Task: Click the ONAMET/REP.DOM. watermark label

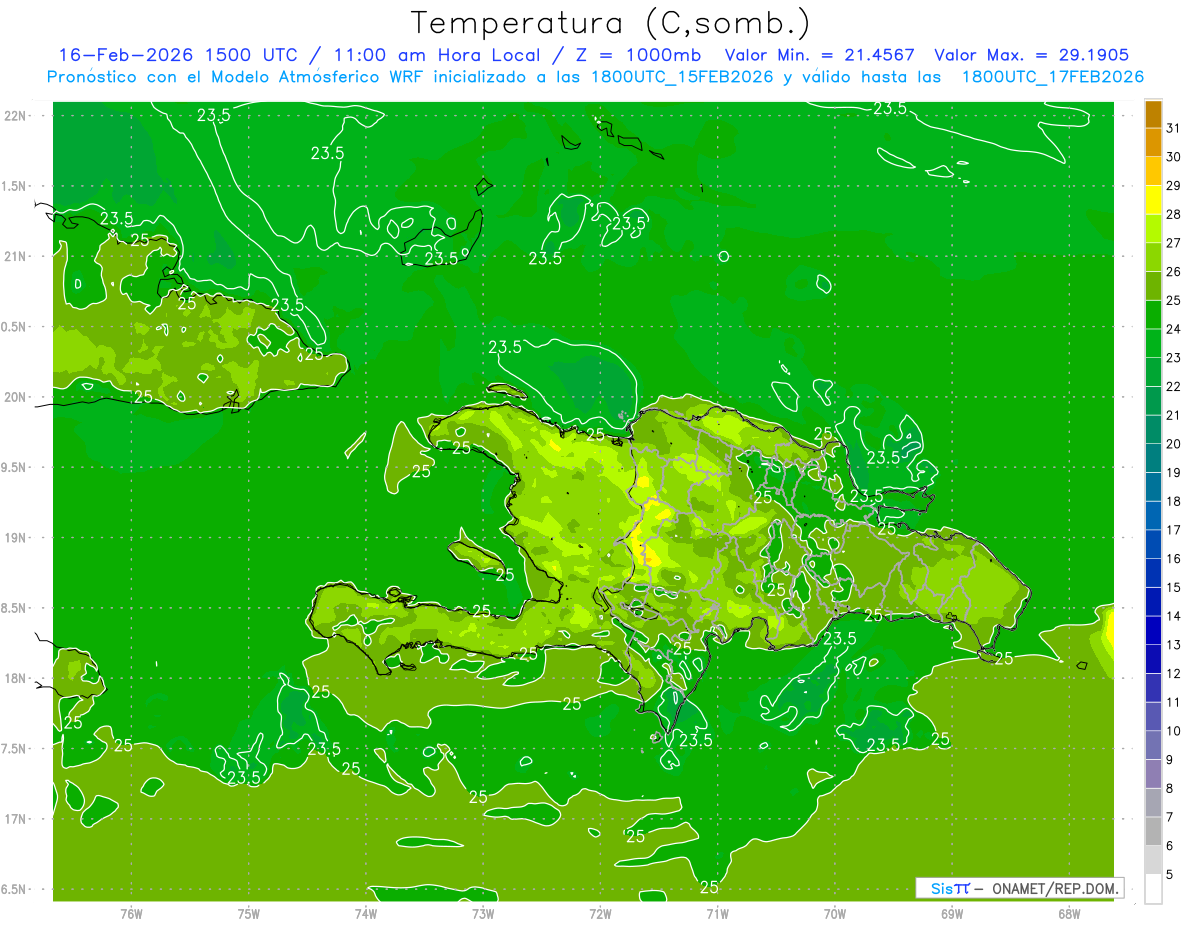Action: tap(1054, 888)
